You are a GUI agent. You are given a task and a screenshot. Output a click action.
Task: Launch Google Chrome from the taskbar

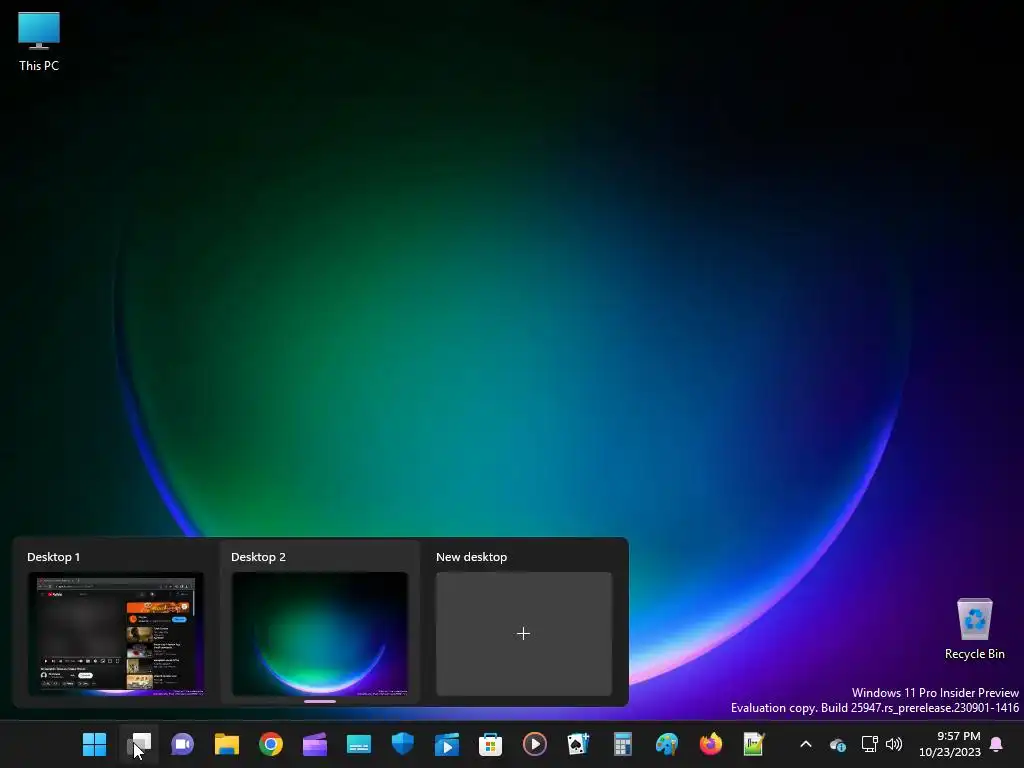[x=270, y=744]
